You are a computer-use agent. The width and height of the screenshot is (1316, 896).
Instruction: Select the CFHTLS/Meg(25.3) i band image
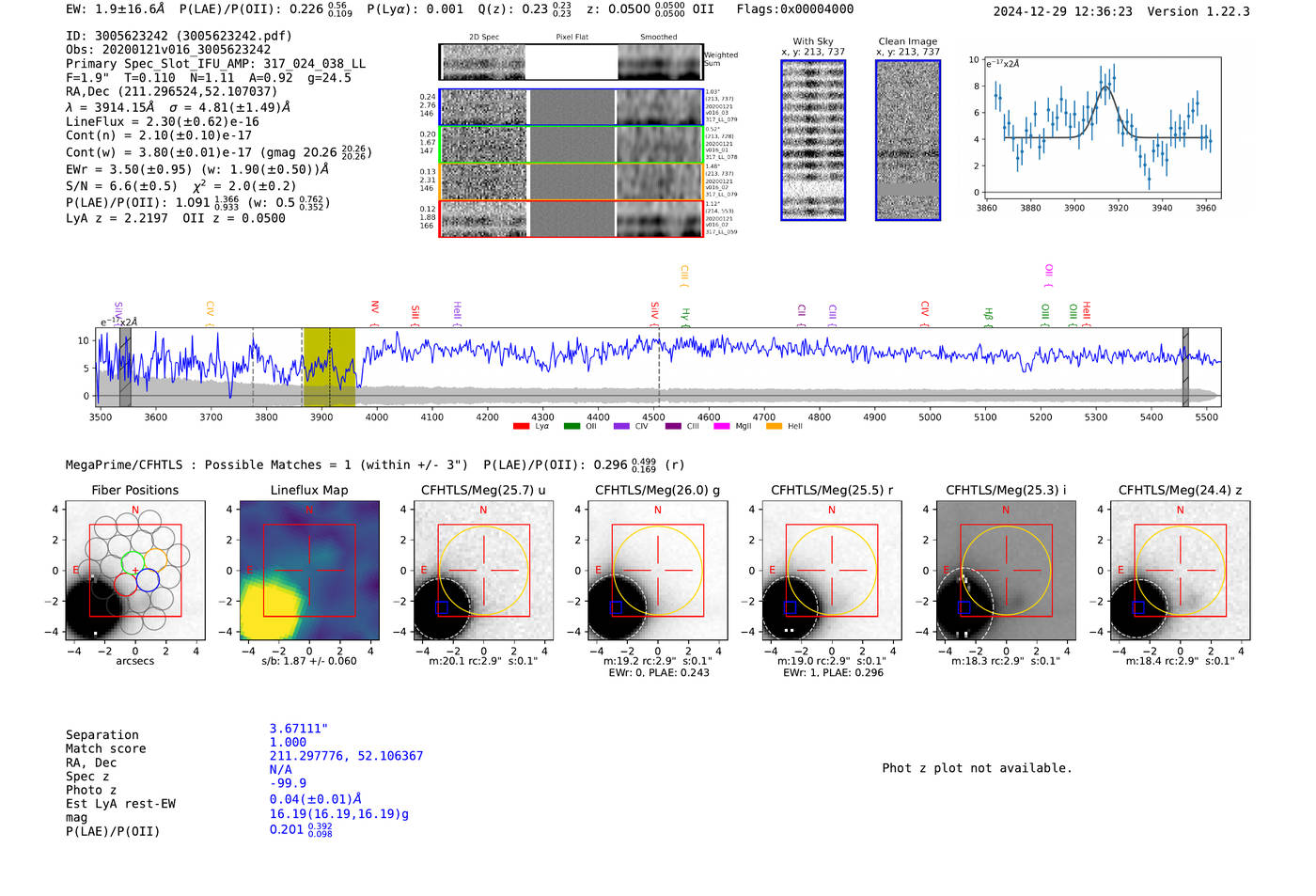click(x=1006, y=571)
